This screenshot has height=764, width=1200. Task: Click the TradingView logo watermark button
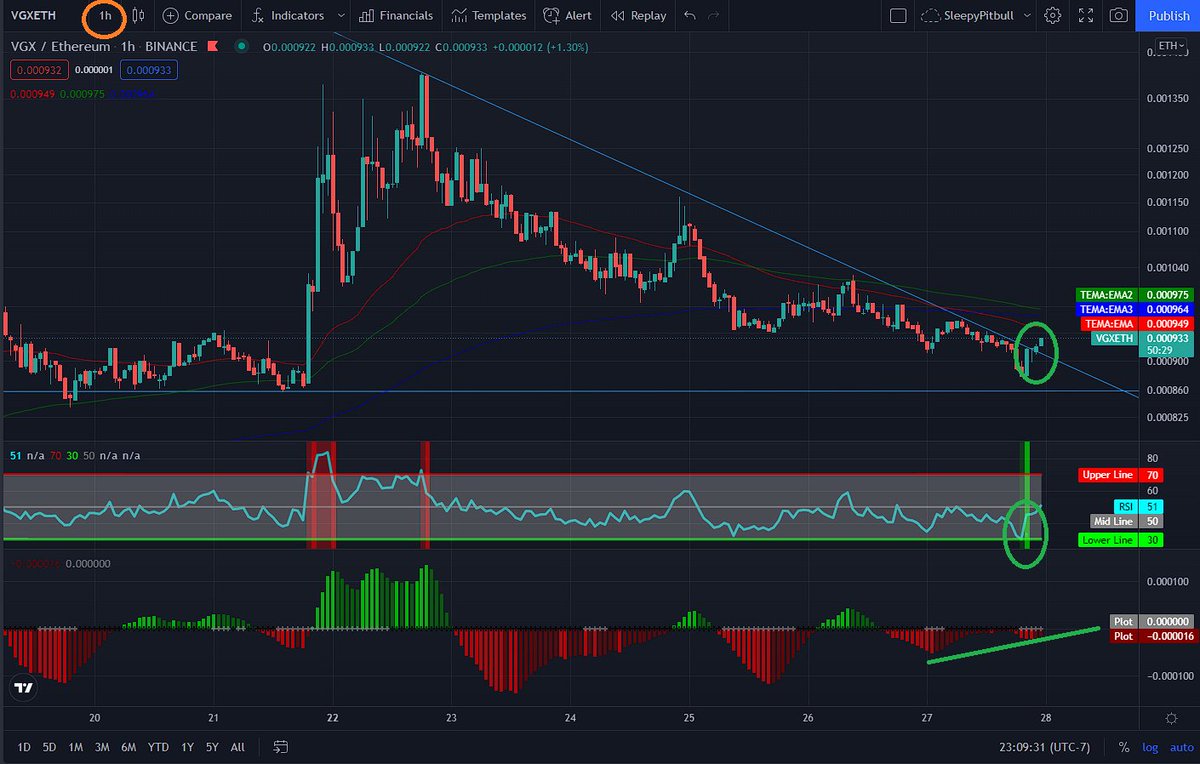(x=23, y=688)
